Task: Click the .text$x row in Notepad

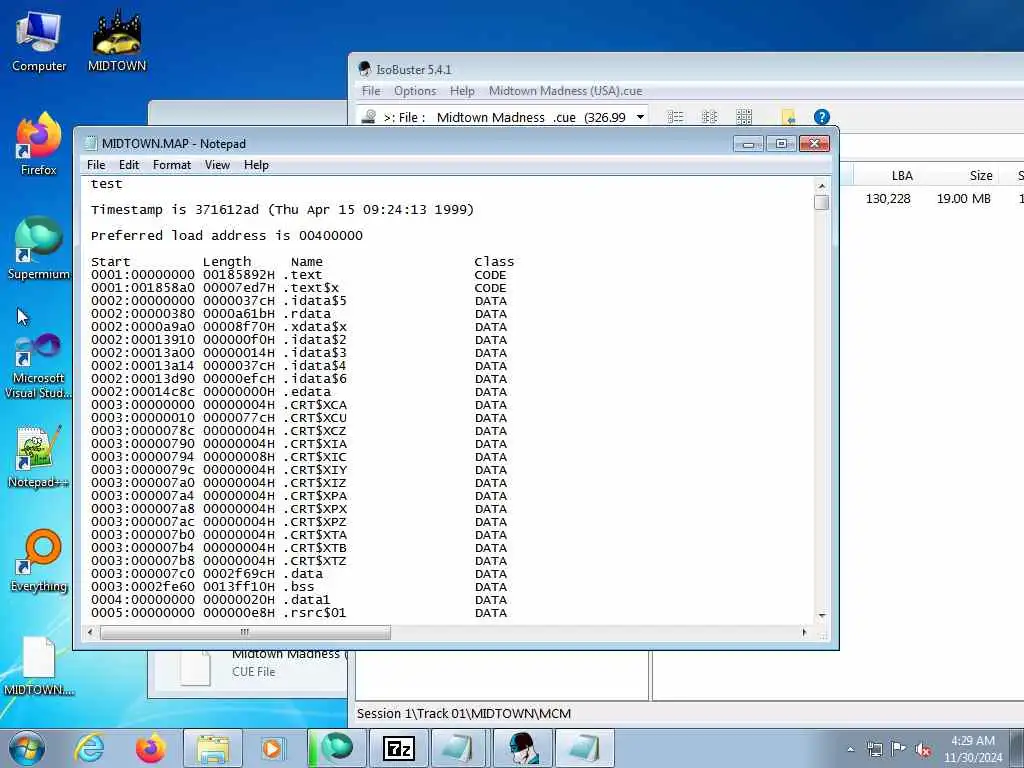Action: click(x=298, y=288)
